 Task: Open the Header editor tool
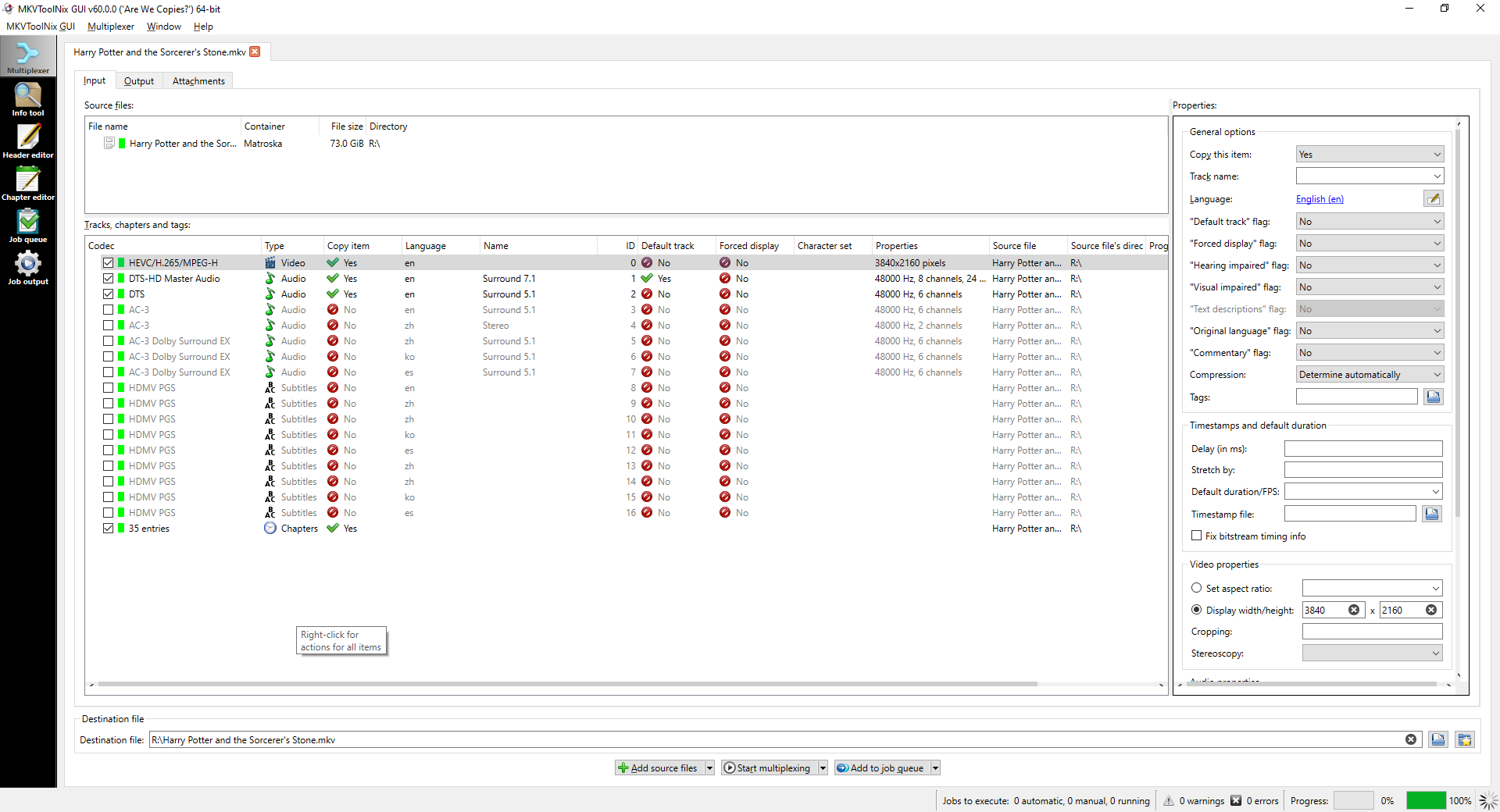click(x=28, y=141)
